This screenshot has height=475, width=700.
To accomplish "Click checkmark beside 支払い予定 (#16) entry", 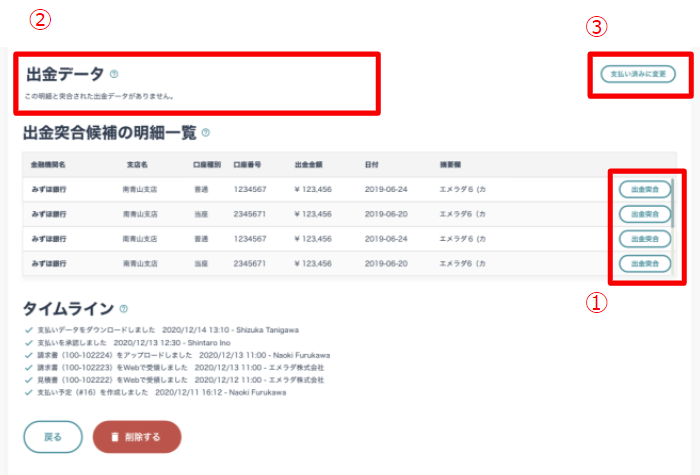I will [29, 392].
